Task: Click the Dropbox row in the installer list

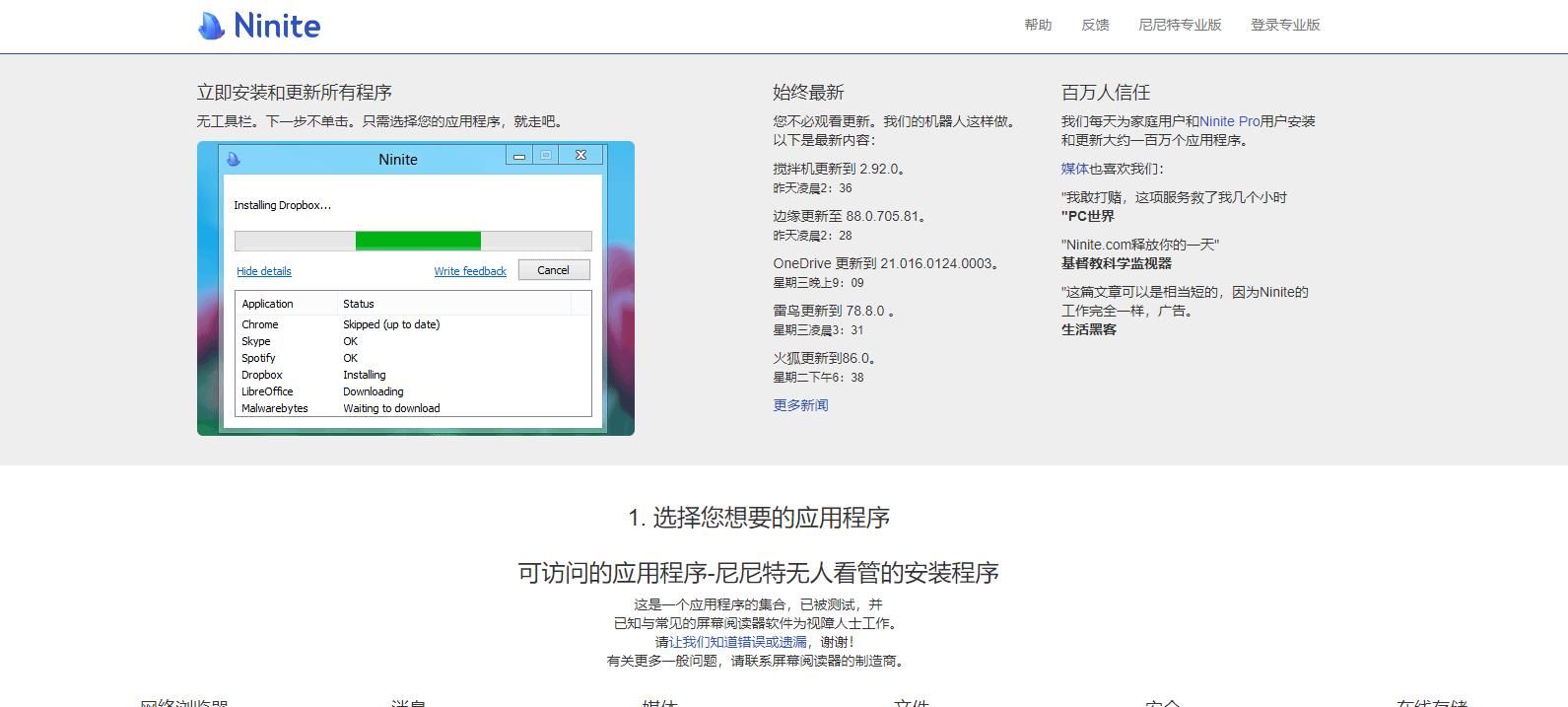Action: pyautogui.click(x=413, y=375)
